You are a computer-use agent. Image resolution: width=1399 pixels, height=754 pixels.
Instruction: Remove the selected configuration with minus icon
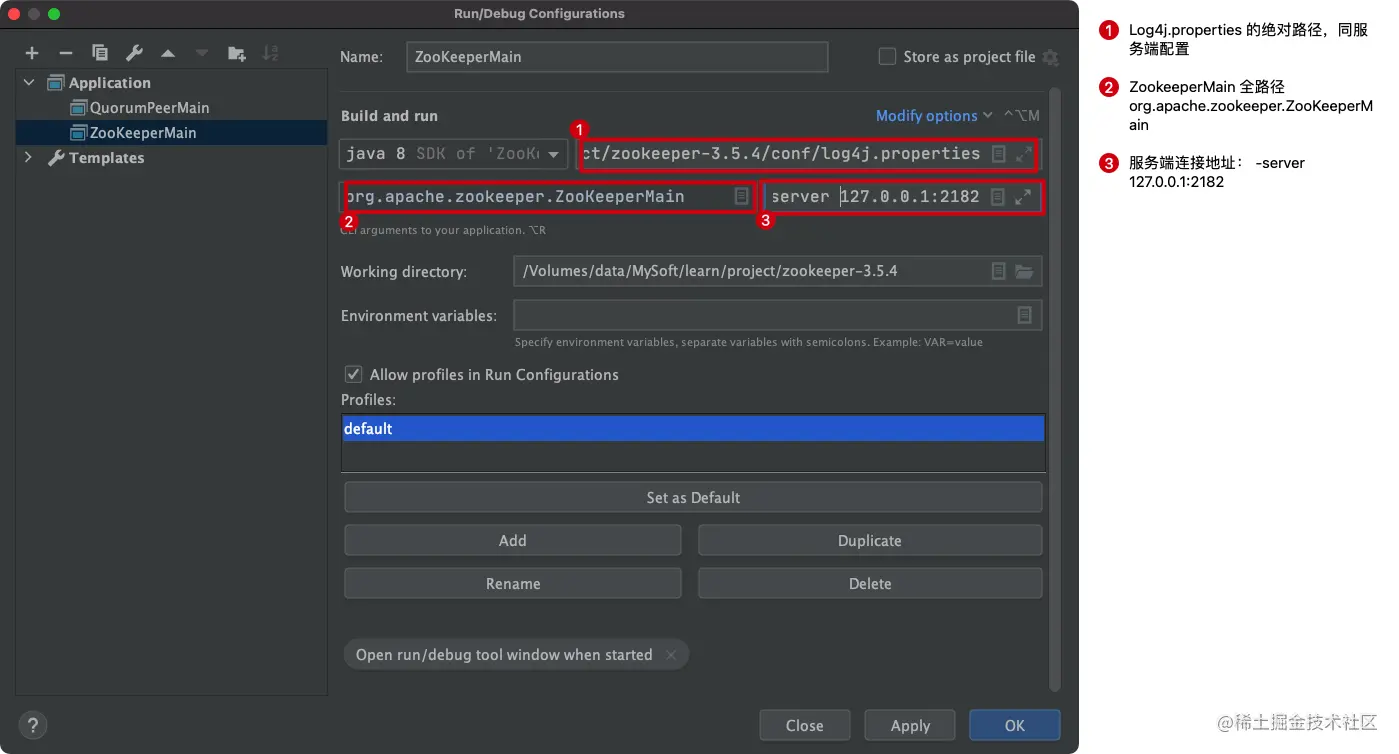coord(66,53)
